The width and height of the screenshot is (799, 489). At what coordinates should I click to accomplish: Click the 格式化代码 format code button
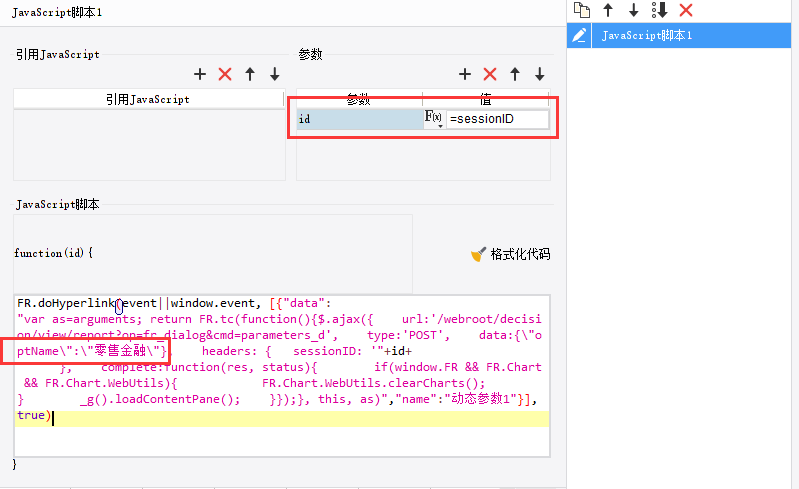point(511,254)
